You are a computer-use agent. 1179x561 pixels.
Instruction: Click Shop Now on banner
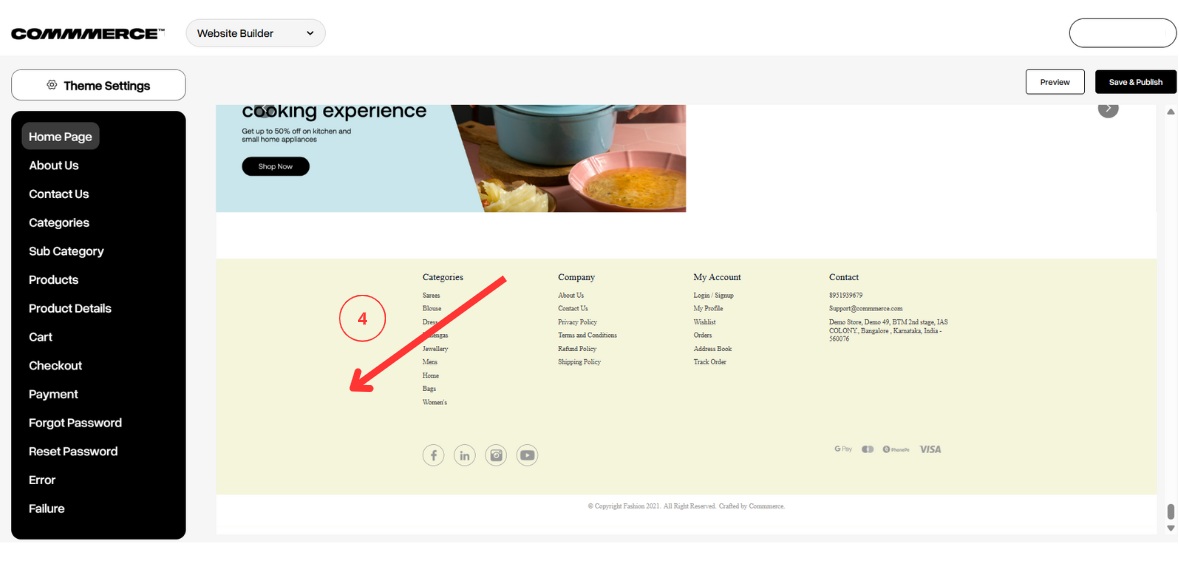[x=275, y=166]
